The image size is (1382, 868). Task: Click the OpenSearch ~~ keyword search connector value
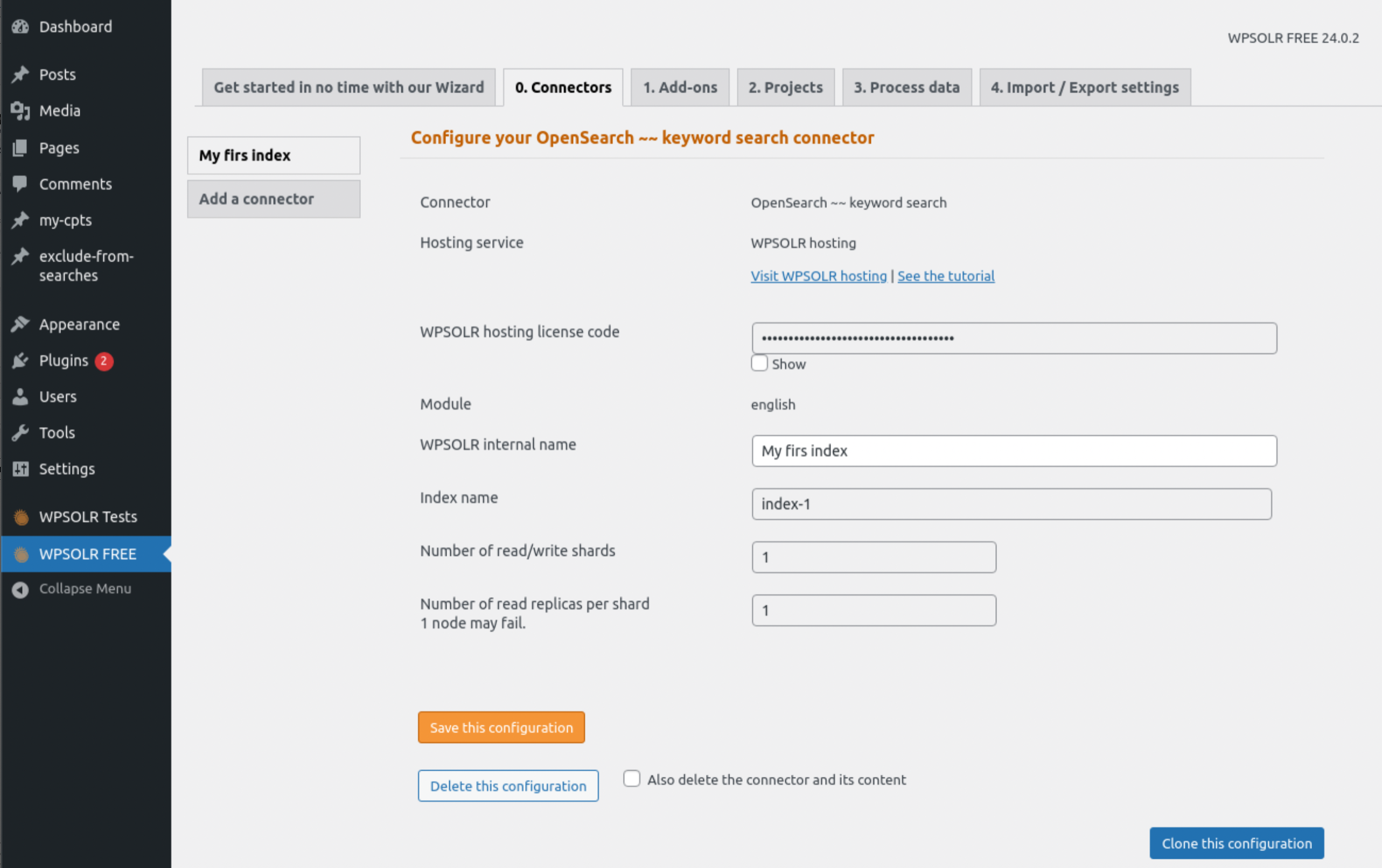(849, 202)
